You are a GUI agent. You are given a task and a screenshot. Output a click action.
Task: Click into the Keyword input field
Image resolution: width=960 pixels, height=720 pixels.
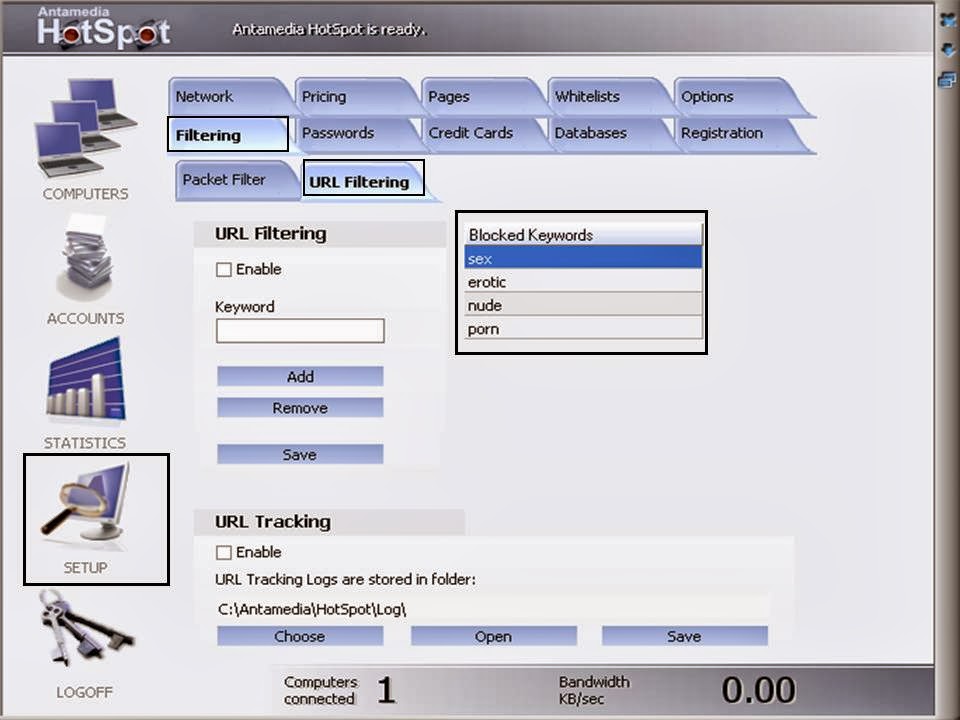[x=300, y=331]
